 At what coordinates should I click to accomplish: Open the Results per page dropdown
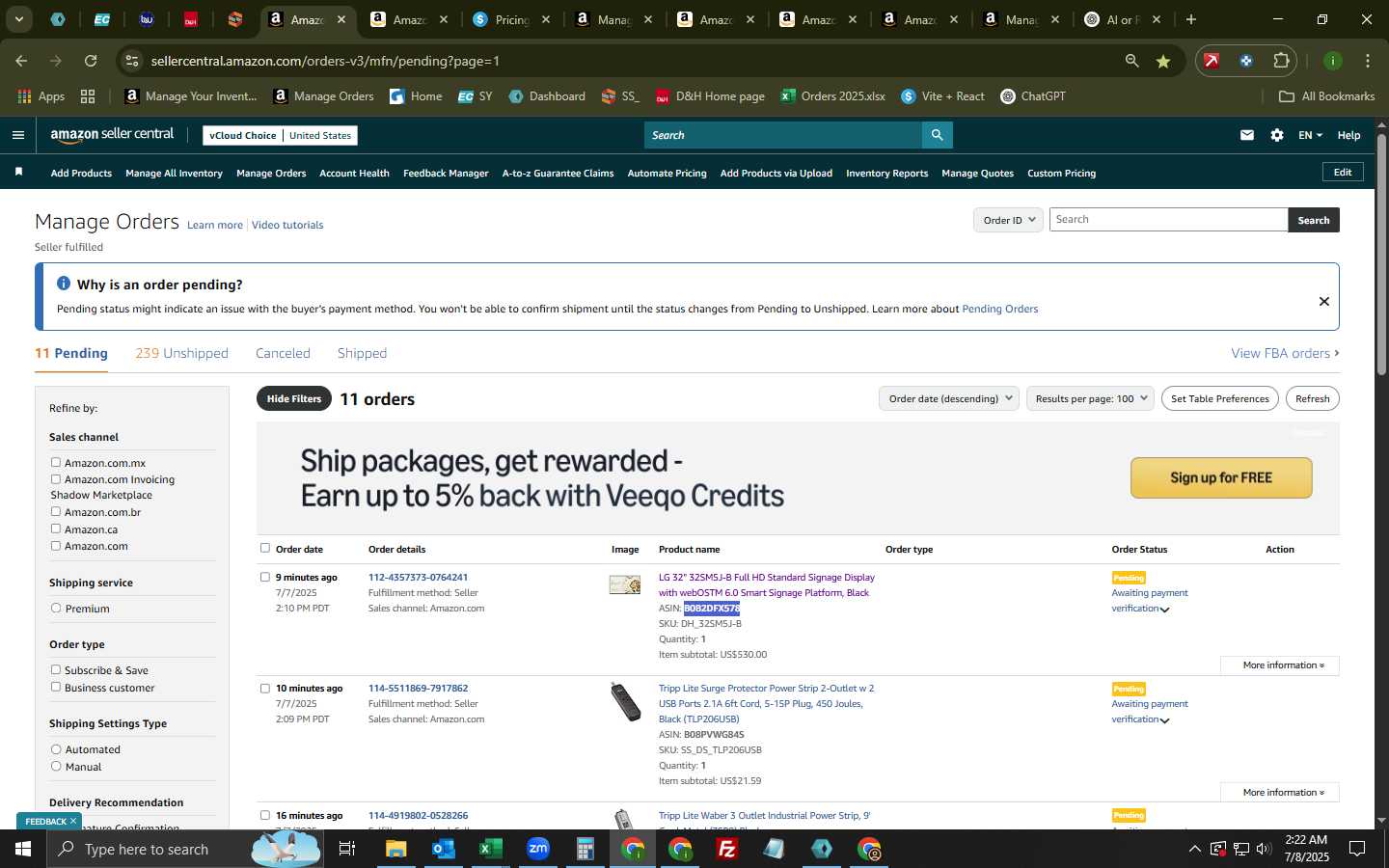click(1090, 398)
